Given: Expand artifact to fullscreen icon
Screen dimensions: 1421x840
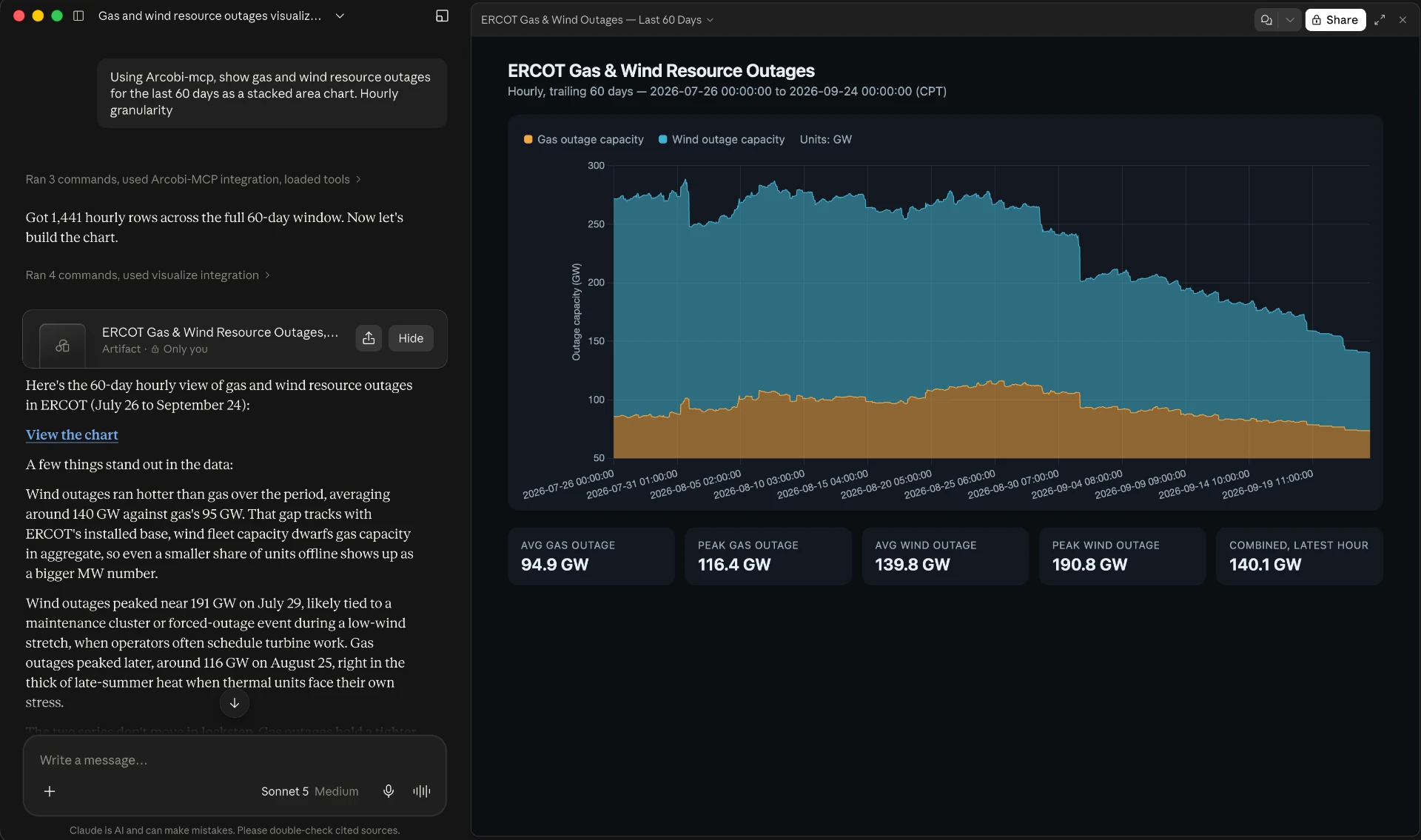Looking at the screenshot, I should click(1380, 20).
